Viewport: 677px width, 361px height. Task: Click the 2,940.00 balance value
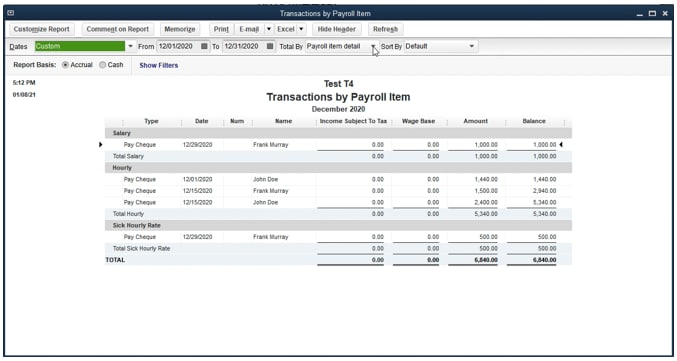click(x=544, y=191)
